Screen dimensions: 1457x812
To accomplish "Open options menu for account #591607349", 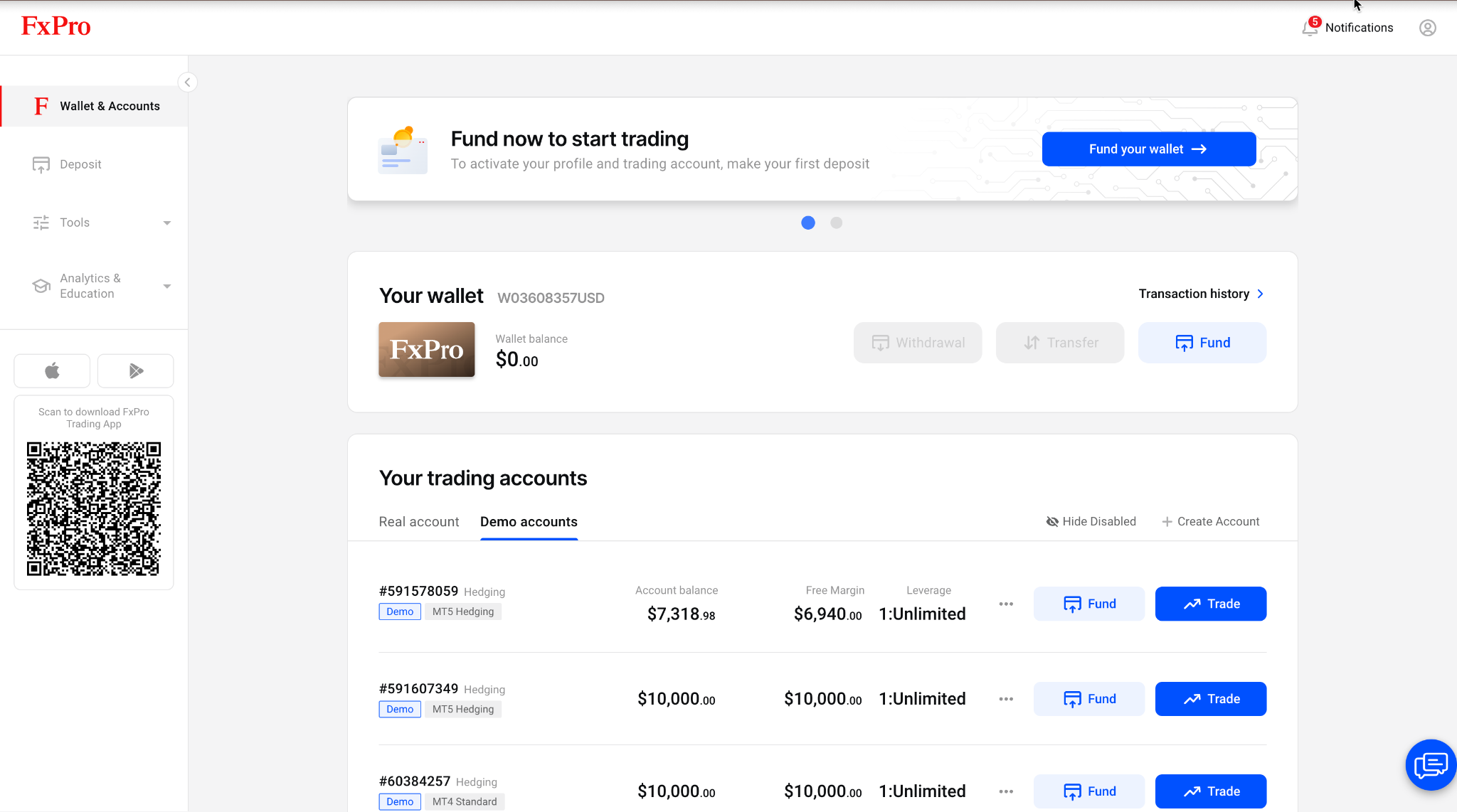I will coord(1006,699).
